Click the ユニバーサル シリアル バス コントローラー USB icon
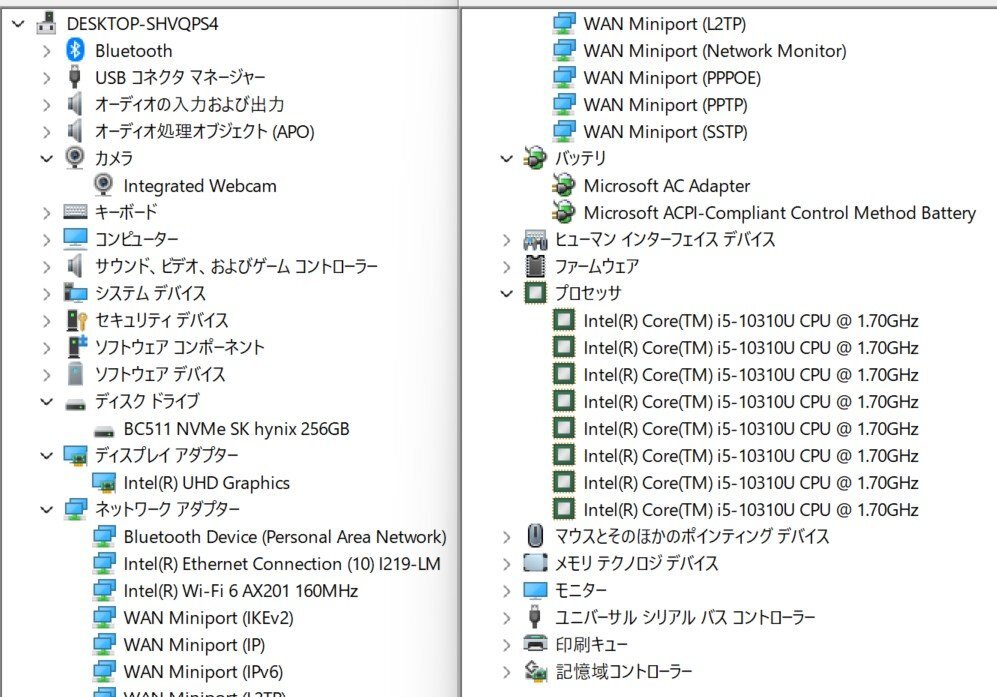Viewport: 997px width, 697px height. pyautogui.click(x=535, y=617)
